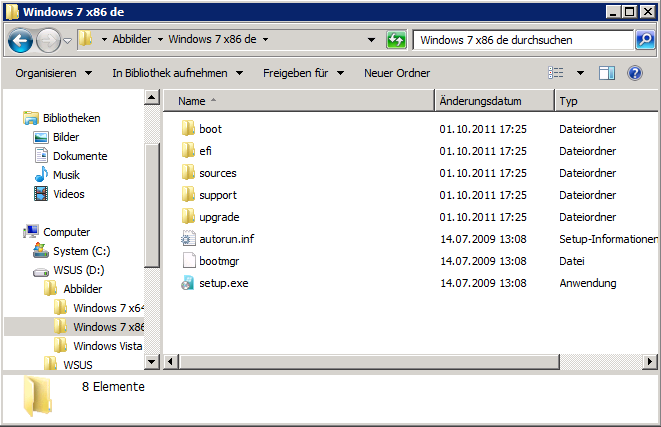
Task: Sort by the Typ column header
Action: (x=607, y=101)
